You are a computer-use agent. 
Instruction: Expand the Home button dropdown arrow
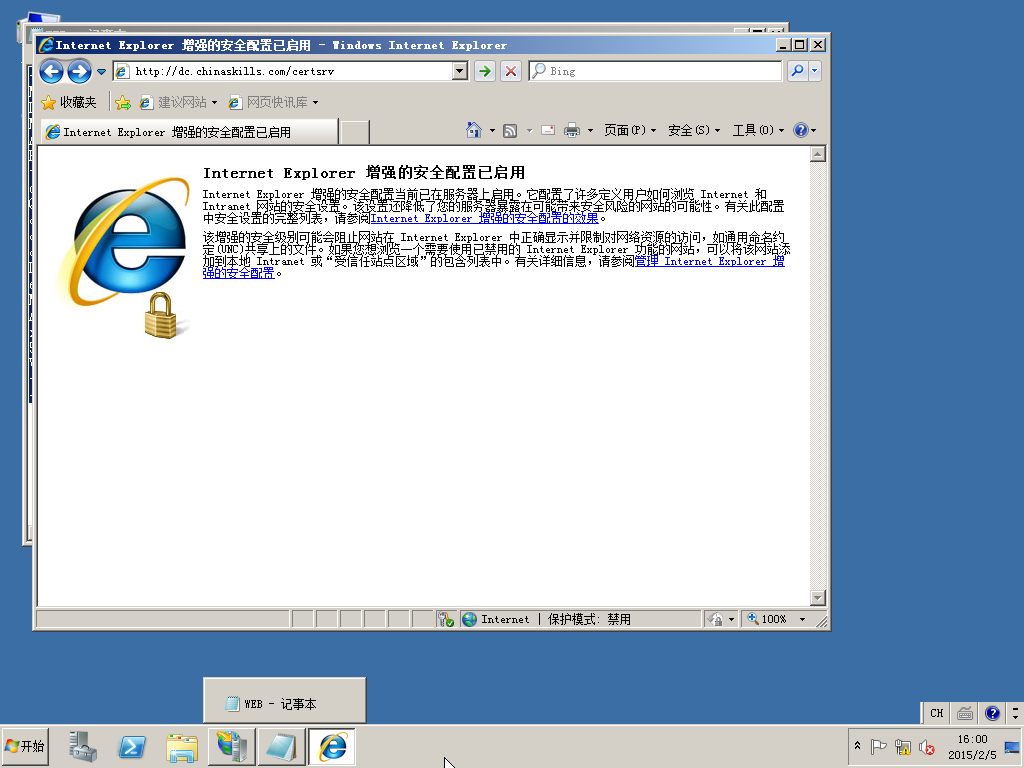point(492,131)
